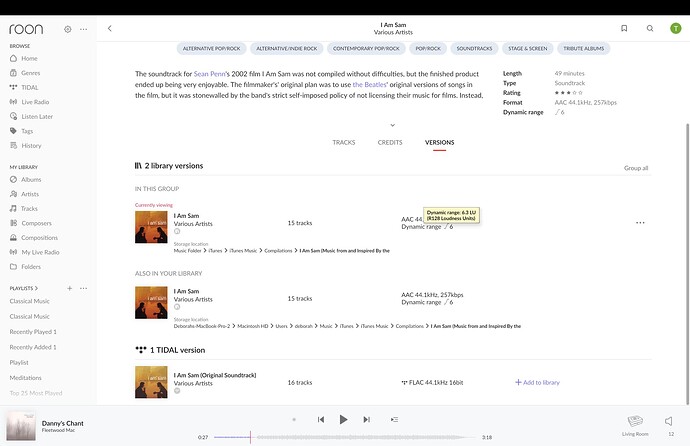The image size is (690, 446).
Task: Click Group all versions
Action: (x=636, y=168)
